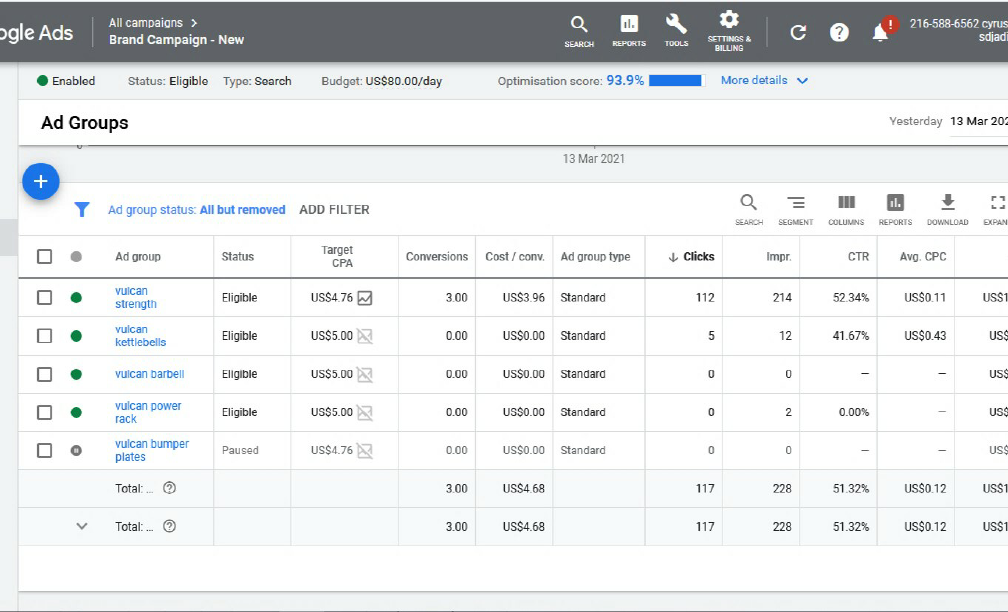This screenshot has width=1008, height=612.
Task: Expand the table to full screen
Action: [997, 210]
